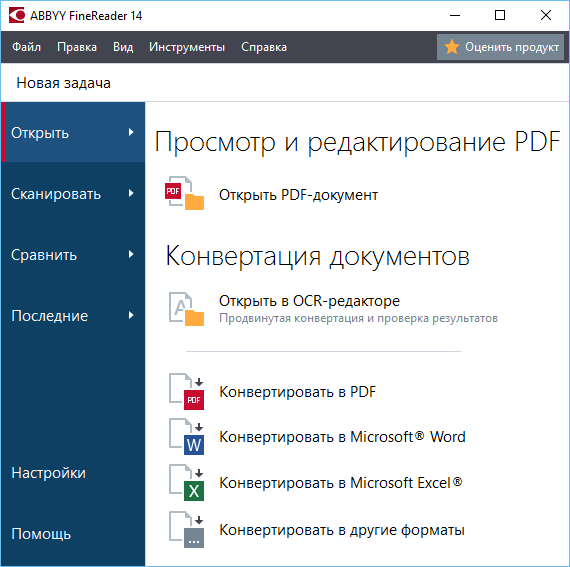570x567 pixels.
Task: Open the Файл menu
Action: pyautogui.click(x=26, y=47)
